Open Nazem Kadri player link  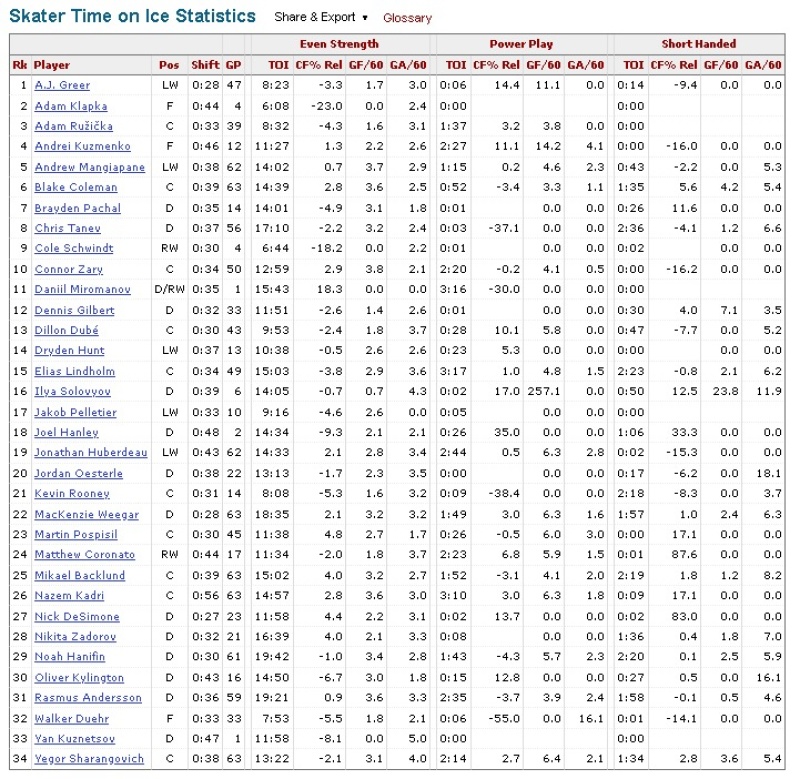pos(69,595)
